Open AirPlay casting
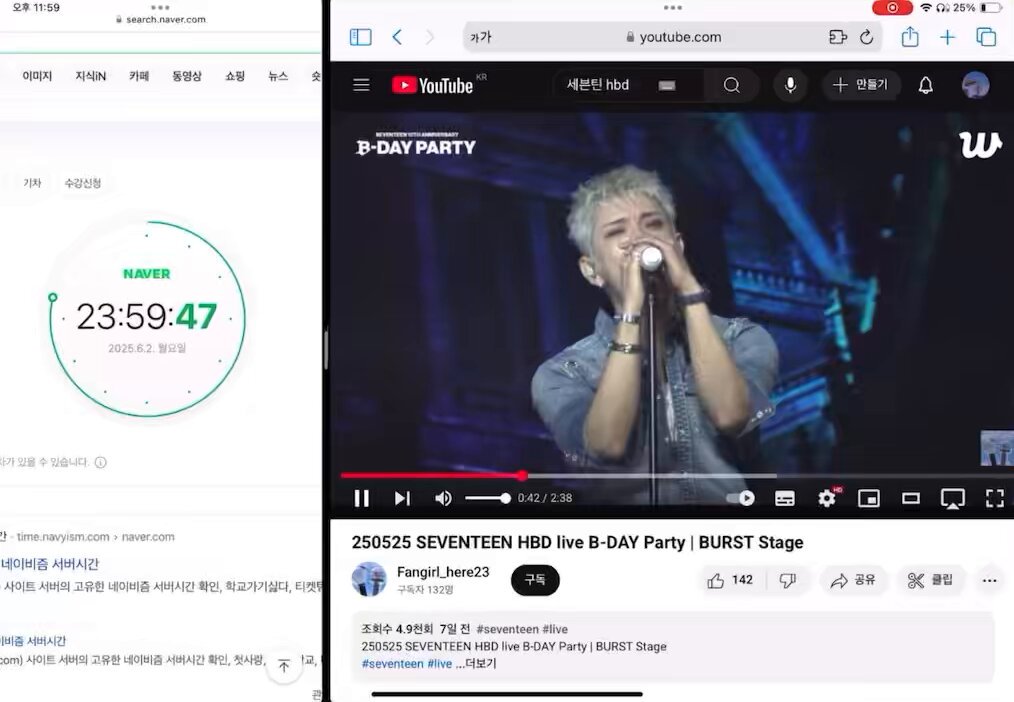The image size is (1014, 702). [x=953, y=498]
